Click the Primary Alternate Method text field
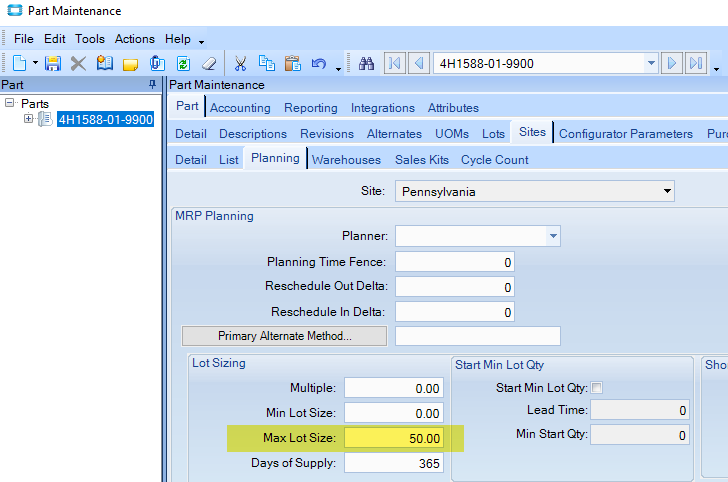Viewport: 728px width, 482px height. click(478, 336)
